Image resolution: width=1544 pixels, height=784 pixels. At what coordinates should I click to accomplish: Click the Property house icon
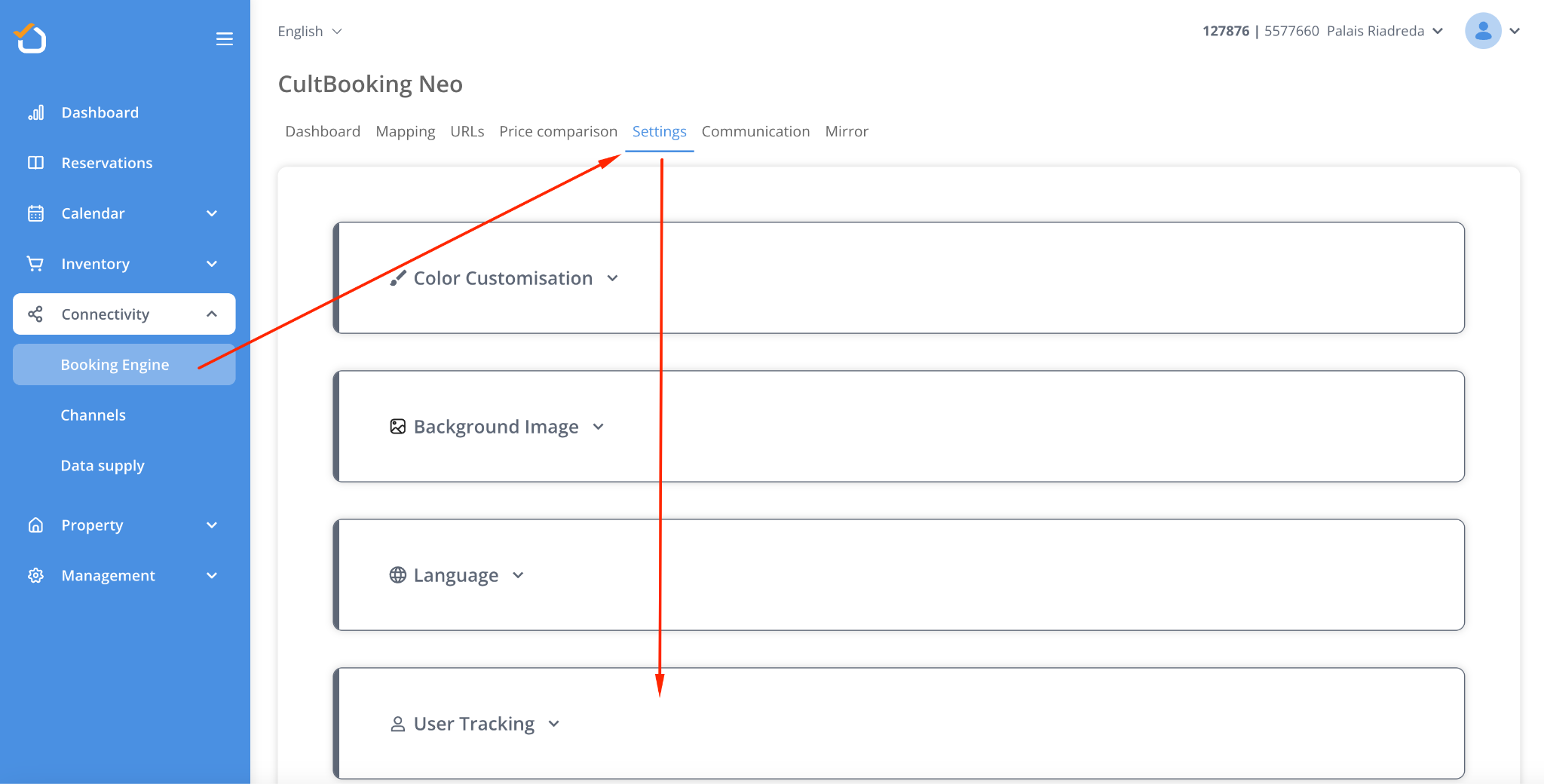pos(35,525)
